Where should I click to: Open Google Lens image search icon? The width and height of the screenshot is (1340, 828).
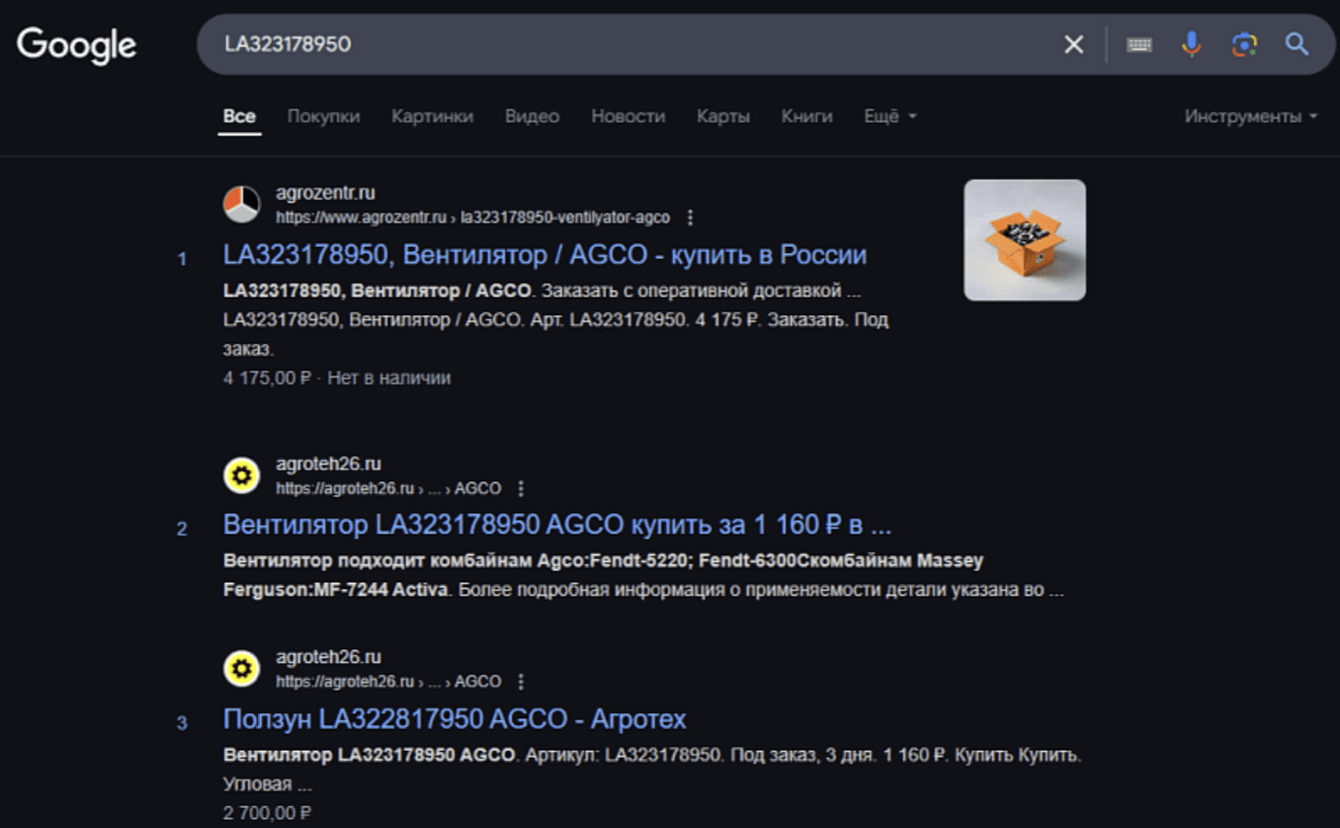click(x=1244, y=44)
